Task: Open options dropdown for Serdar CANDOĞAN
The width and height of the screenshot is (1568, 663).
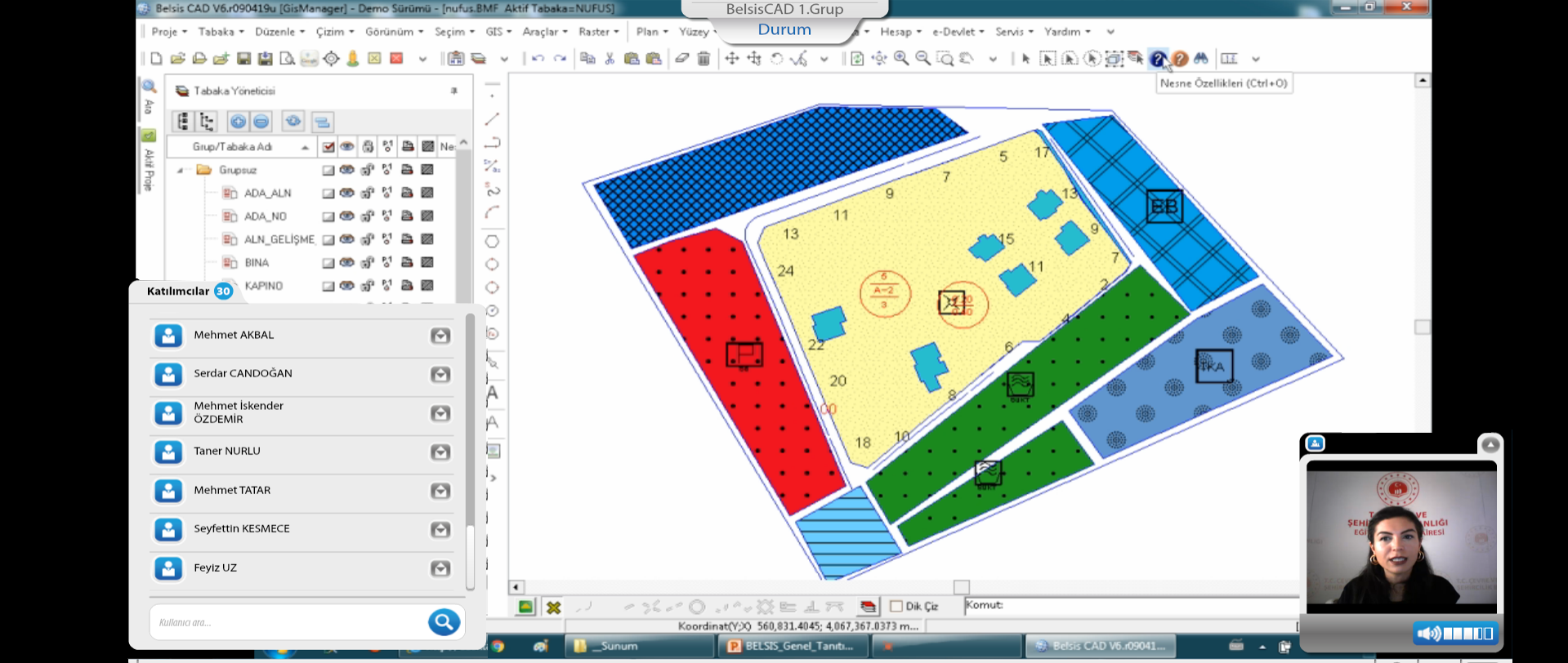Action: pos(440,374)
